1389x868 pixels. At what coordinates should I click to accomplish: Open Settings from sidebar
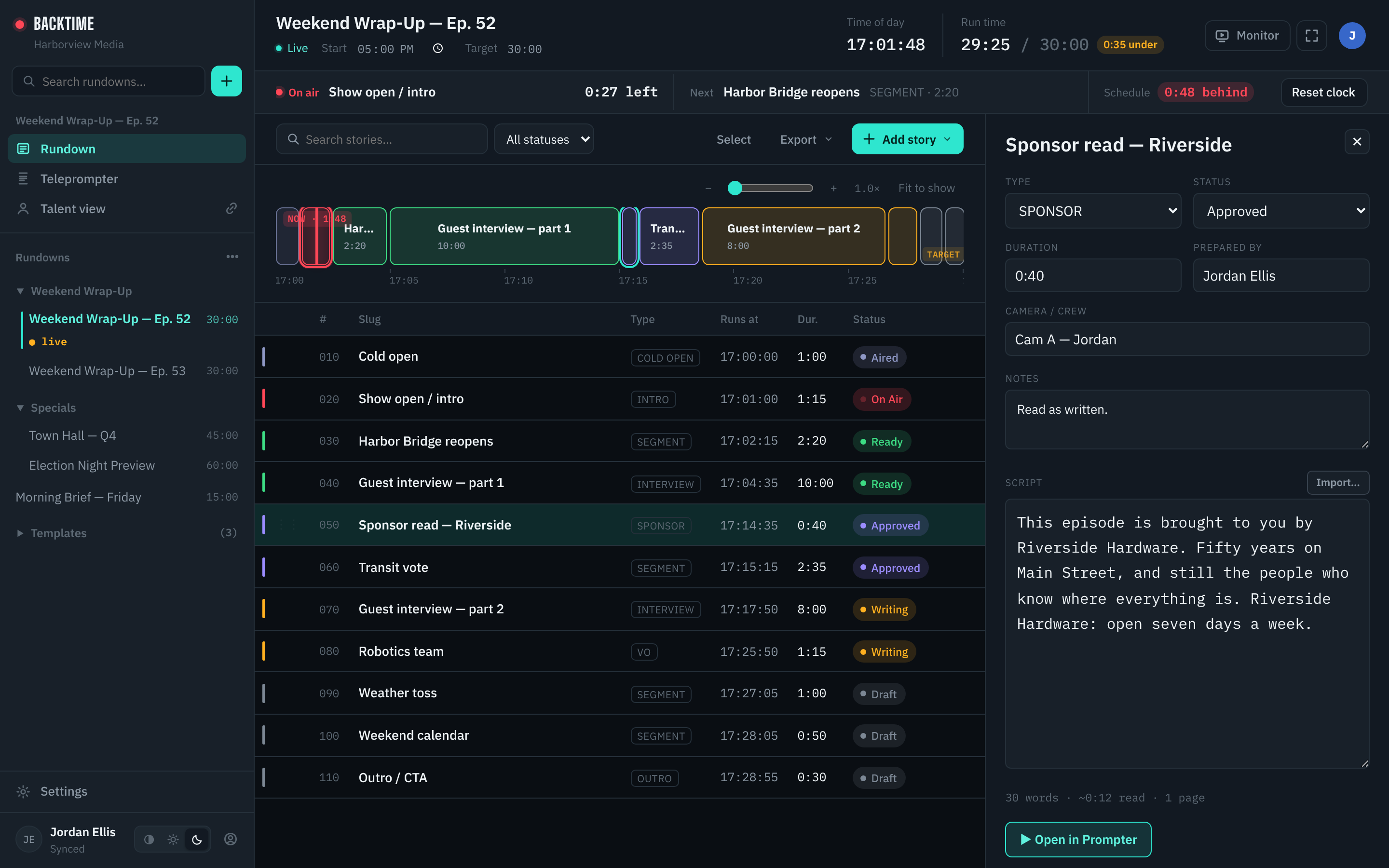127,791
